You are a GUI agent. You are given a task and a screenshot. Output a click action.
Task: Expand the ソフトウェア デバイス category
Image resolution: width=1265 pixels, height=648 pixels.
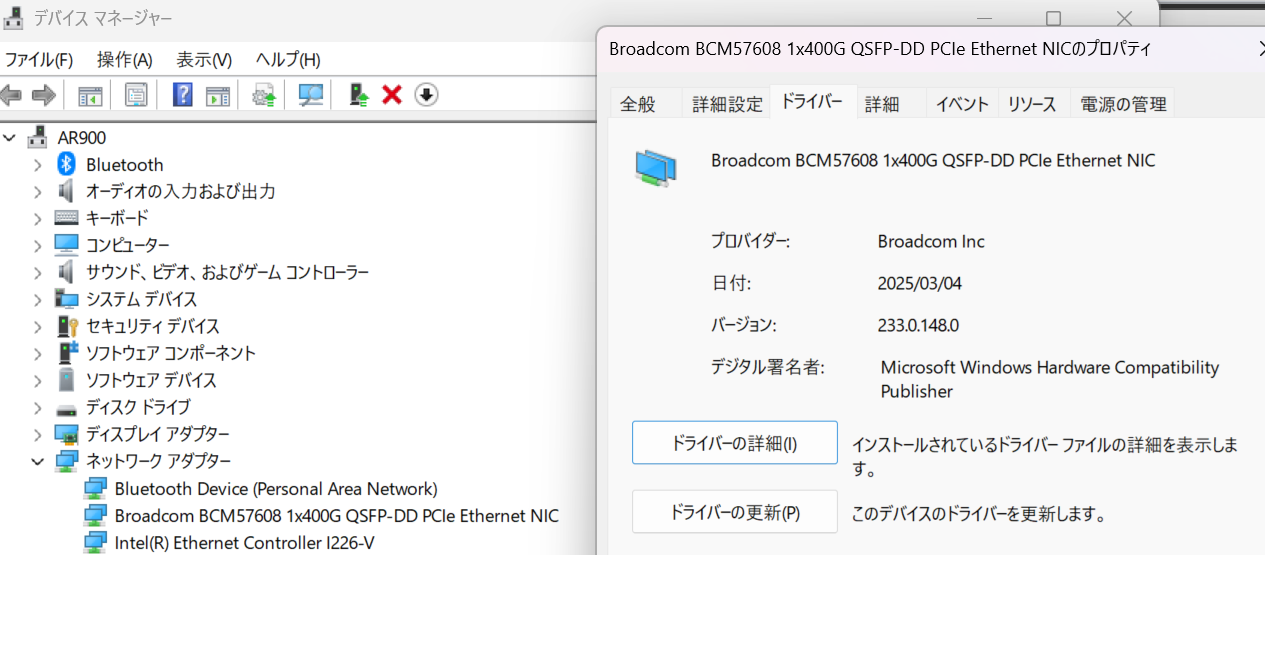pyautogui.click(x=37, y=380)
